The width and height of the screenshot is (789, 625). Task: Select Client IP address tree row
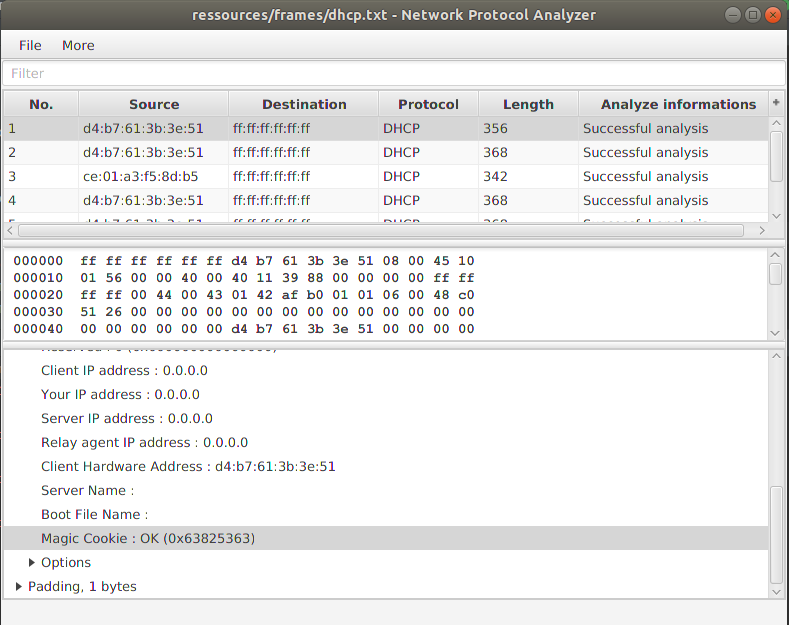click(x=386, y=370)
